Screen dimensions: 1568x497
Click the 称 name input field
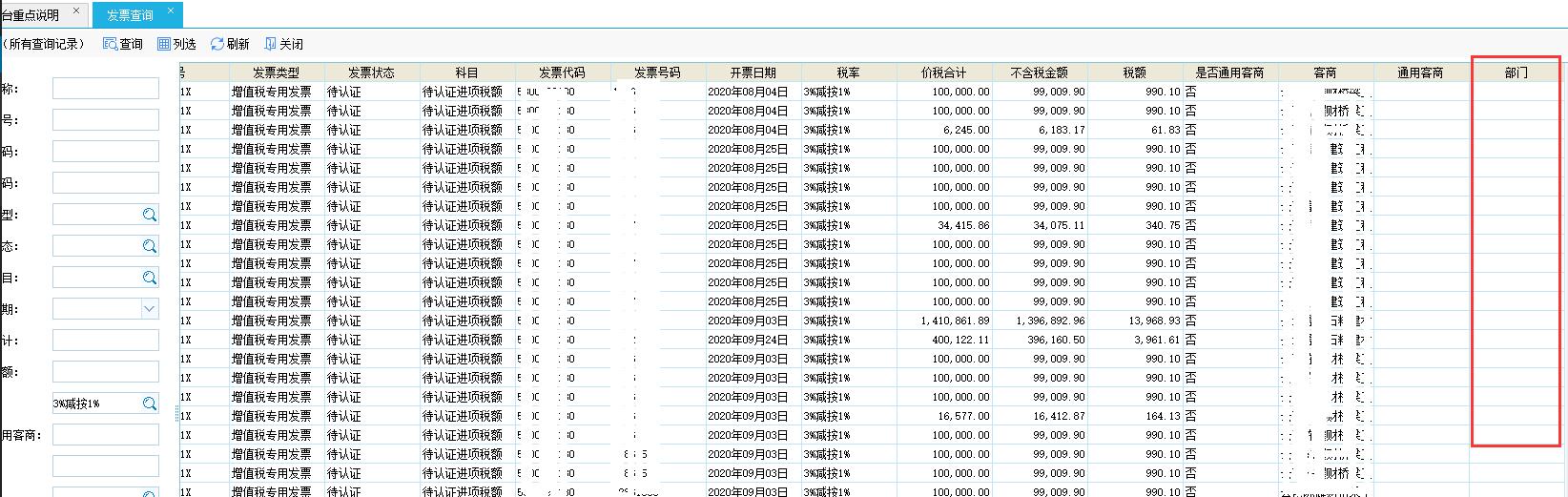105,89
